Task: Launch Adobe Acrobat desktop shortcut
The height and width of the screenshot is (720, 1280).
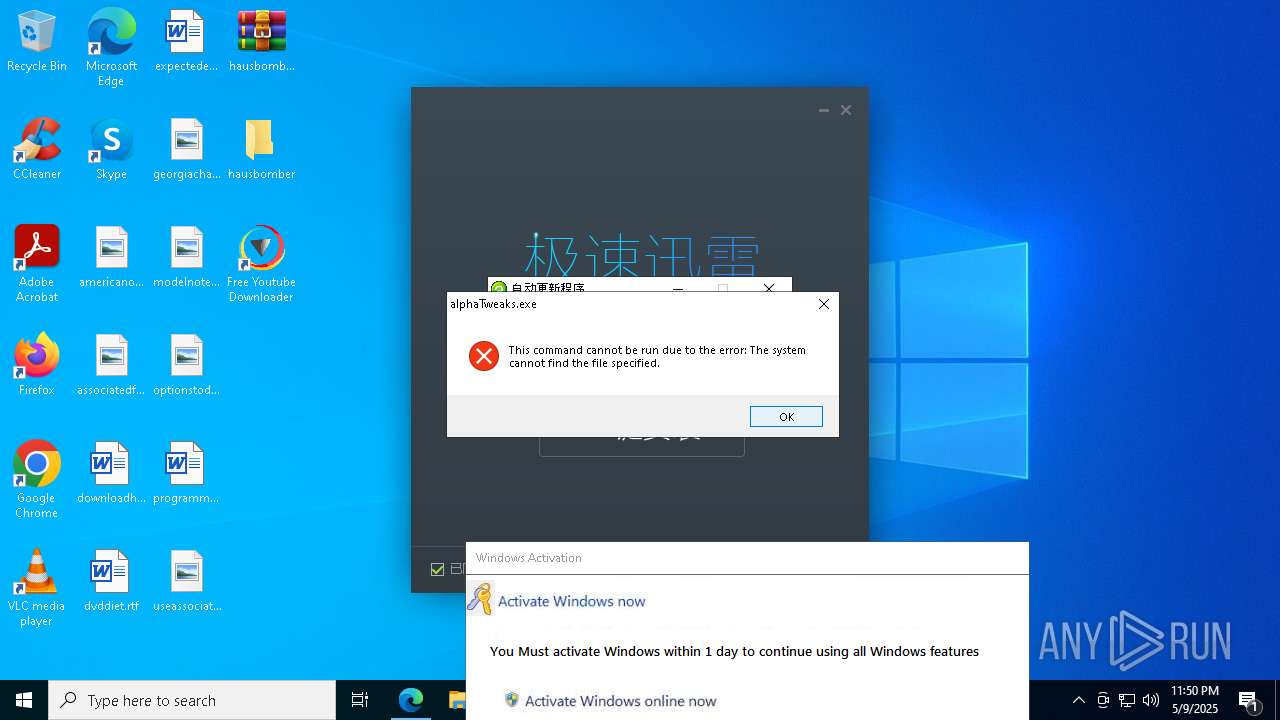Action: tap(37, 264)
